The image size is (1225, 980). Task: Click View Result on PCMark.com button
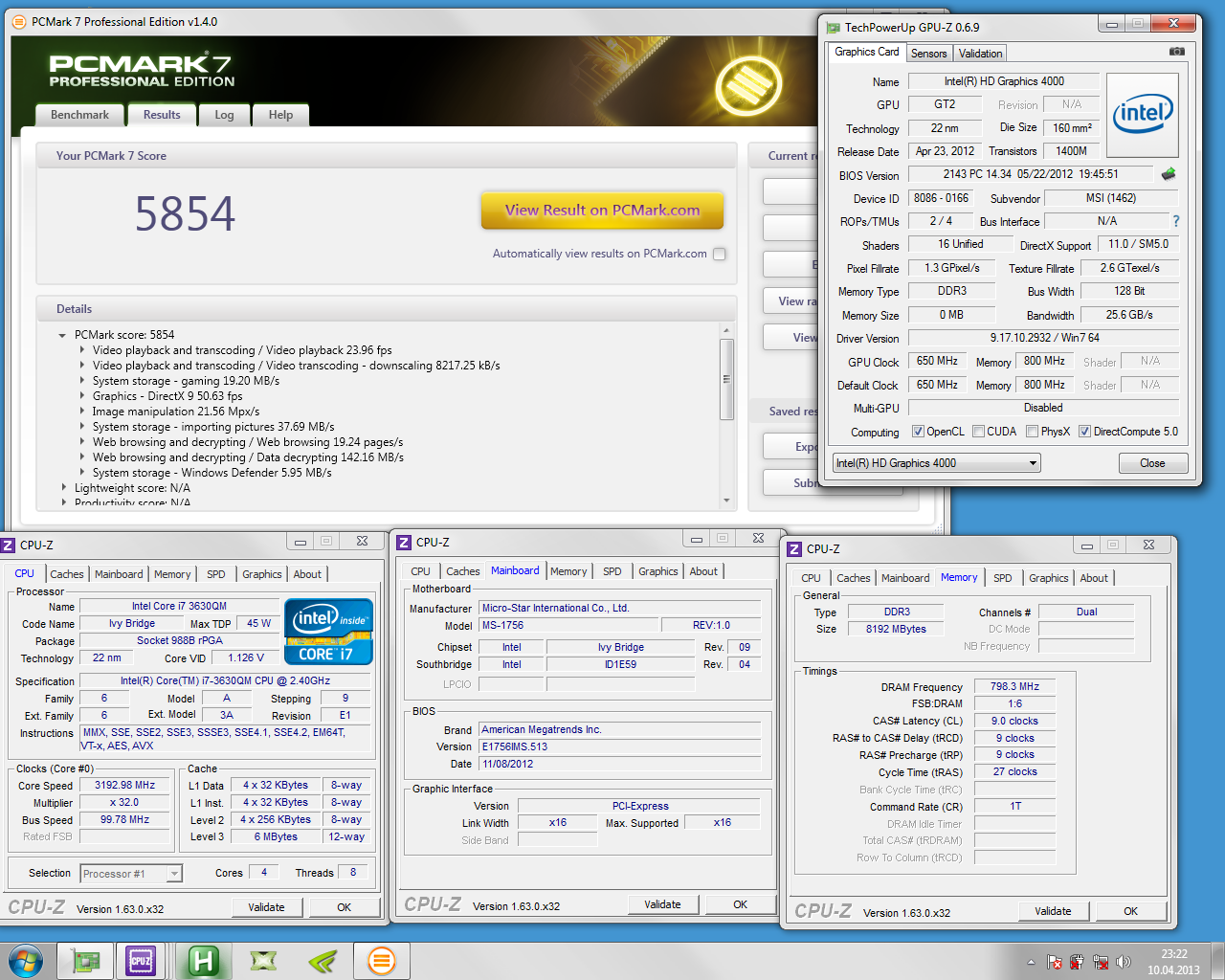coord(602,211)
